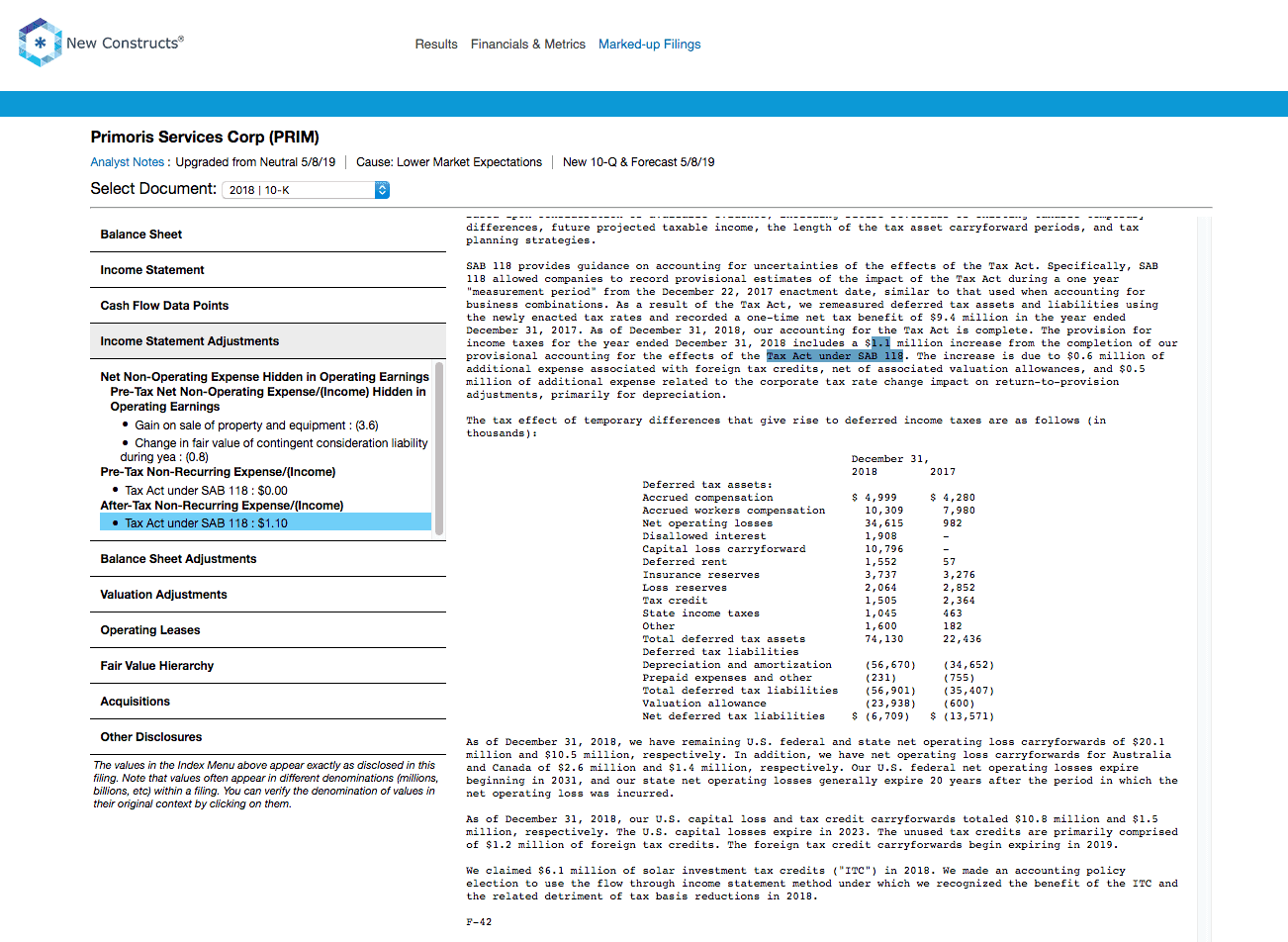
Task: Open the Results menu
Action: (436, 45)
